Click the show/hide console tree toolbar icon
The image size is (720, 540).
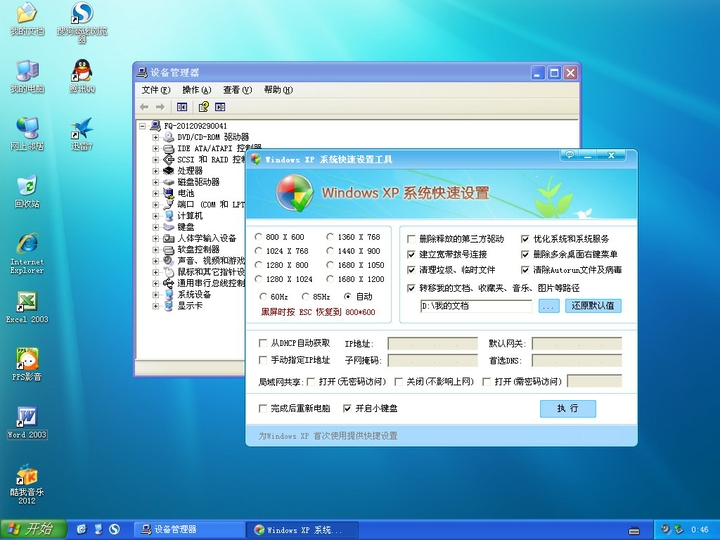click(x=182, y=107)
